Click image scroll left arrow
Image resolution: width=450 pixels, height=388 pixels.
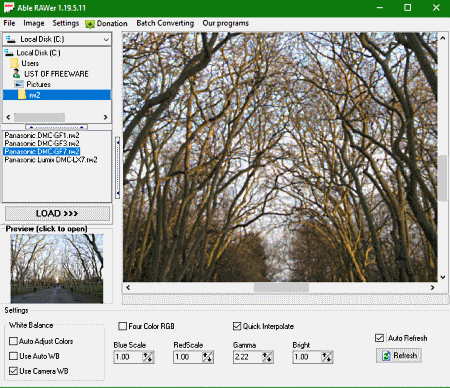click(128, 287)
